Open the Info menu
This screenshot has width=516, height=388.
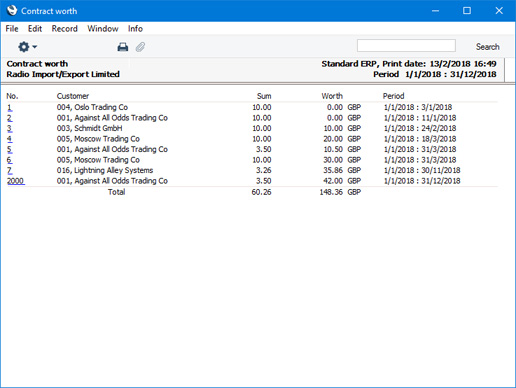(x=135, y=29)
